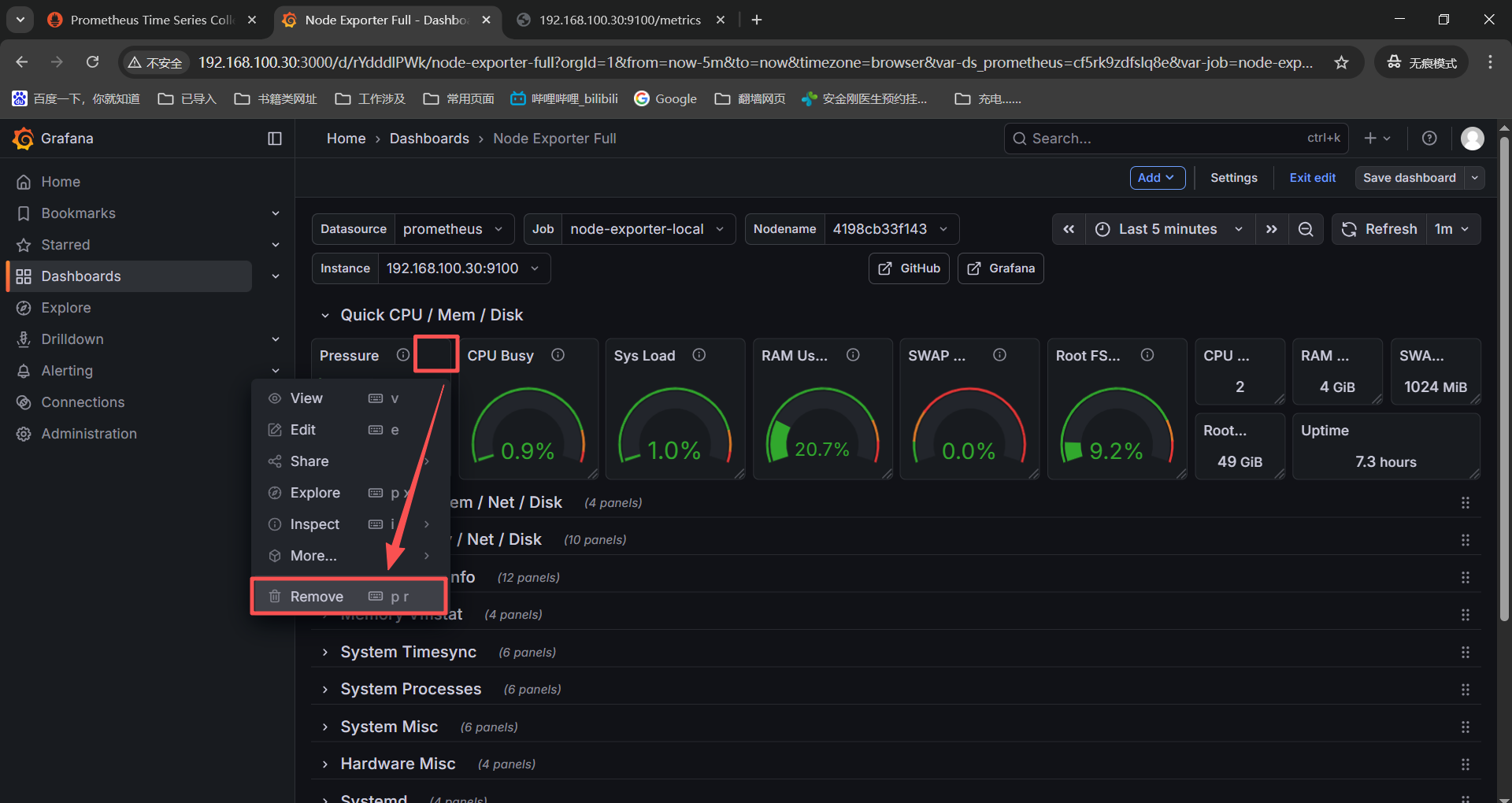This screenshot has height=803, width=1512.
Task: Expand System Misc row
Action: (x=325, y=727)
